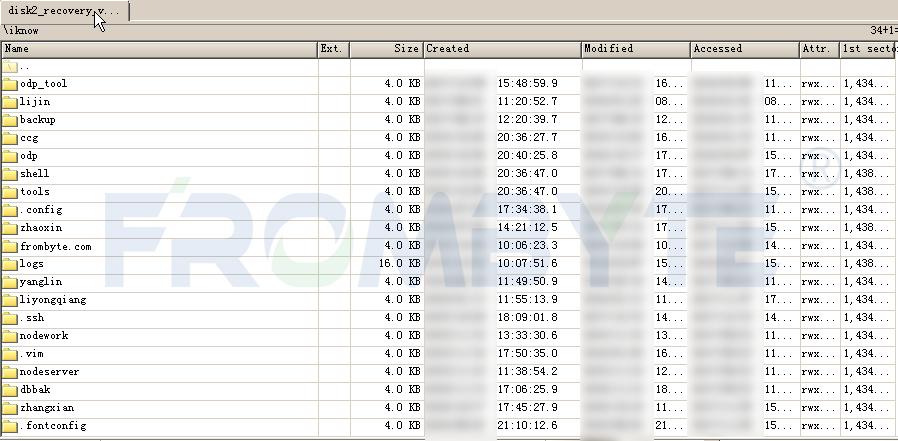Image resolution: width=898 pixels, height=441 pixels.
Task: Select the liyongqiang folder icon
Action: tap(10, 300)
